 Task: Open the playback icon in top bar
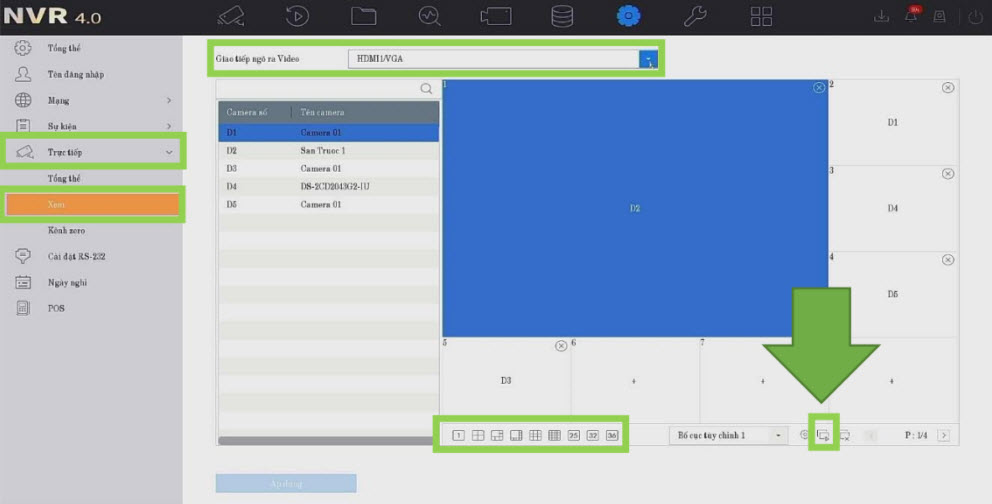pyautogui.click(x=297, y=16)
